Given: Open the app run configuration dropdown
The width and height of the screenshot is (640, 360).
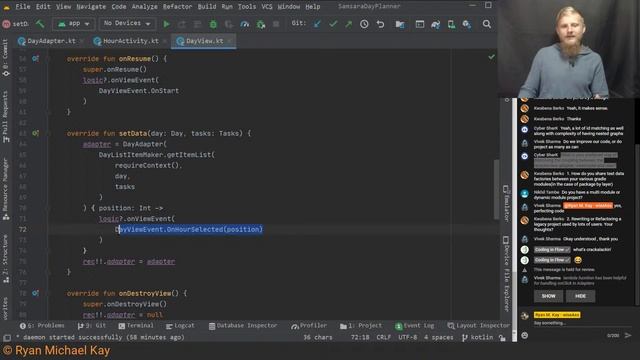Looking at the screenshot, I should click(74, 24).
